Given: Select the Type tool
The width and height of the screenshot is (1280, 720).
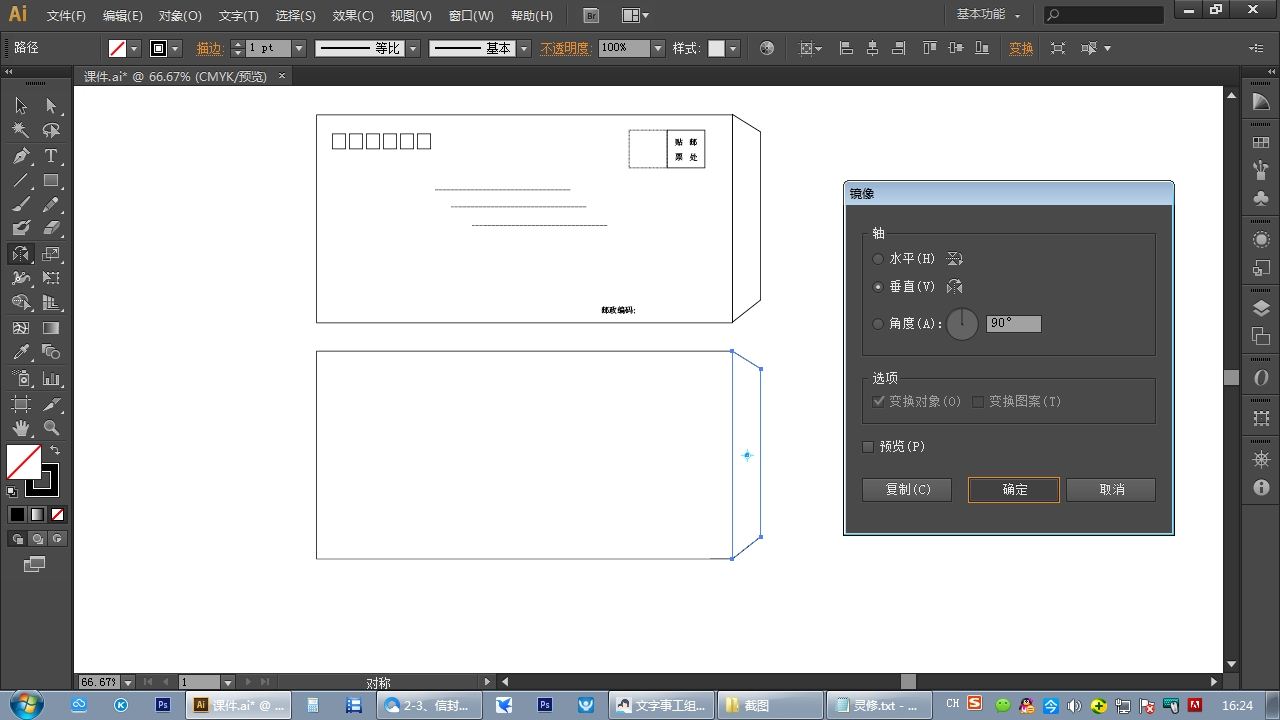Looking at the screenshot, I should 51,156.
